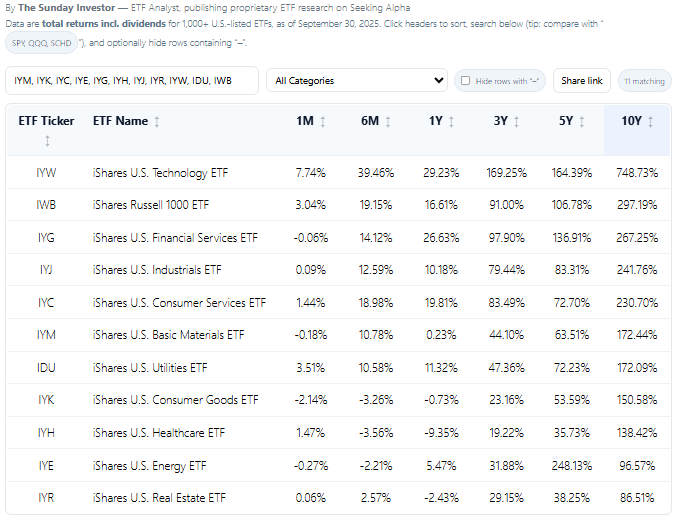Click the ETF Name header label
The image size is (675, 518).
[x=120, y=121]
